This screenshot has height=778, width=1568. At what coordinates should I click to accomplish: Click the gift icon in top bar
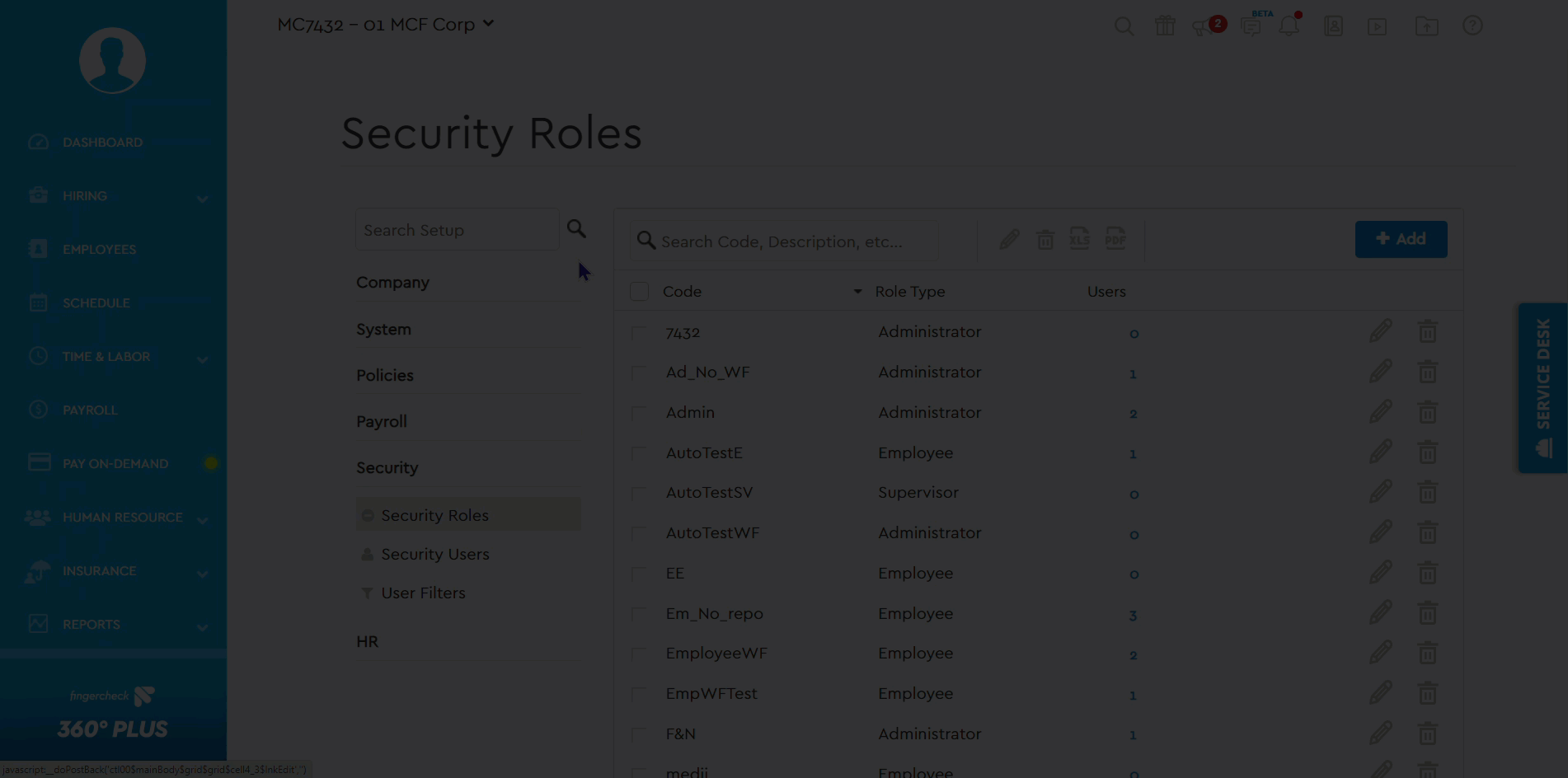pyautogui.click(x=1165, y=26)
